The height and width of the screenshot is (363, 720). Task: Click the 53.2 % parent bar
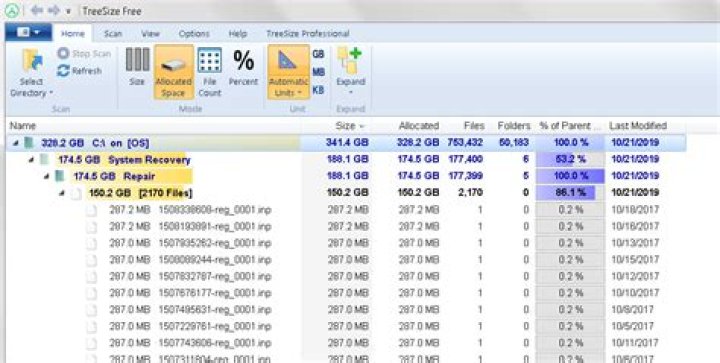coord(570,159)
